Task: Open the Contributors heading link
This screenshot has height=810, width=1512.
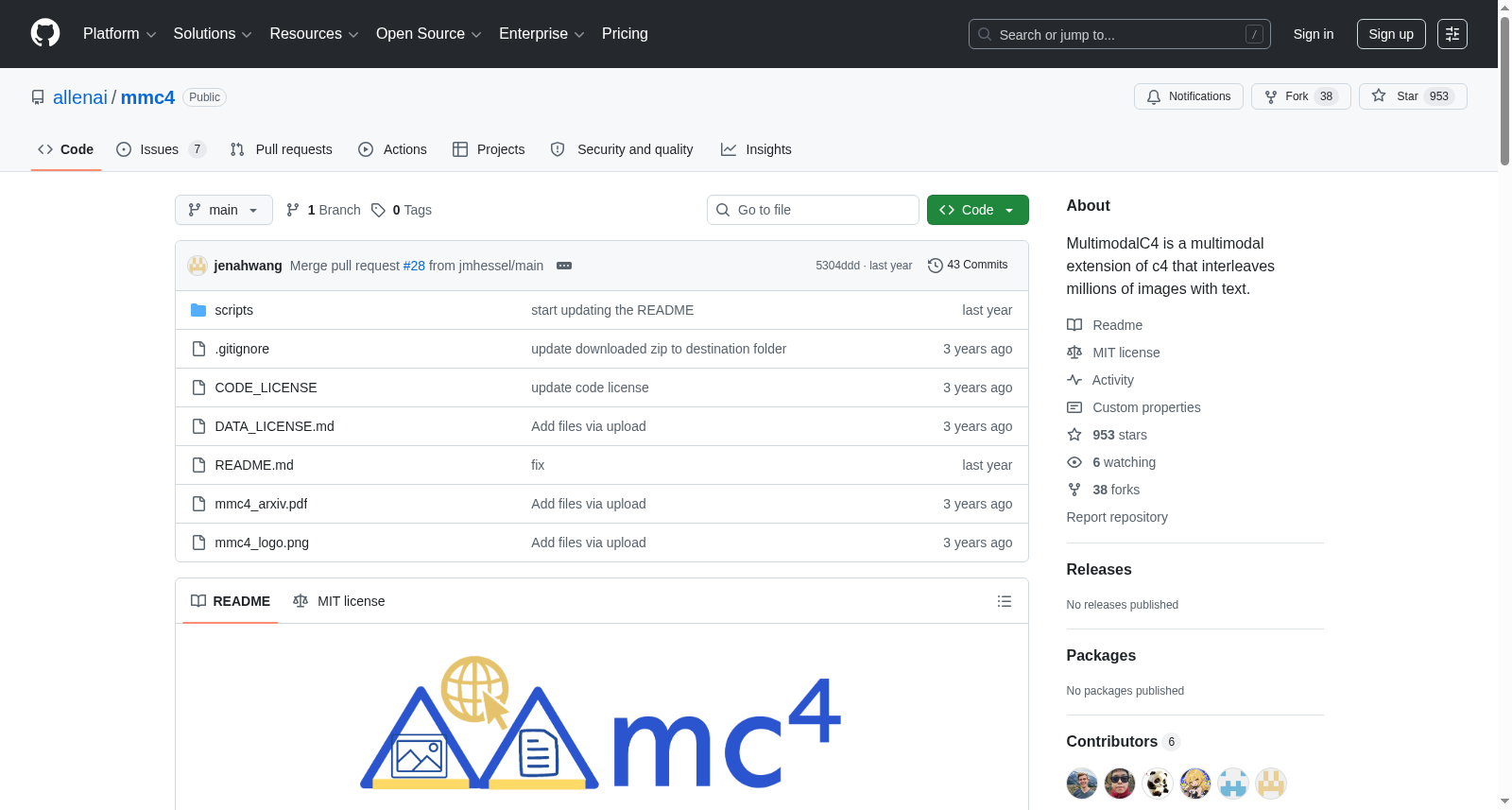Action: point(1123,742)
